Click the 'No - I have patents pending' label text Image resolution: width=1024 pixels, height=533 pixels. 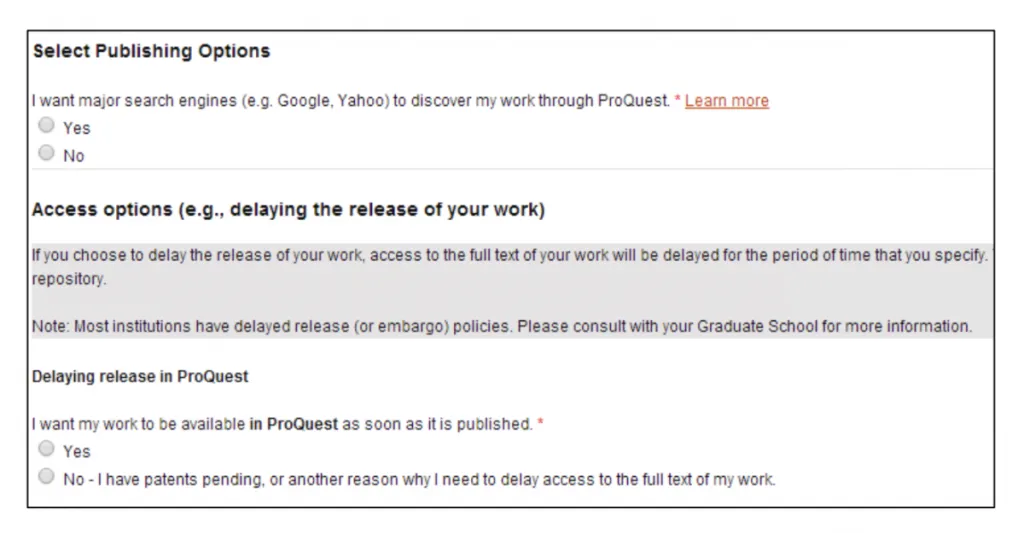tap(418, 479)
